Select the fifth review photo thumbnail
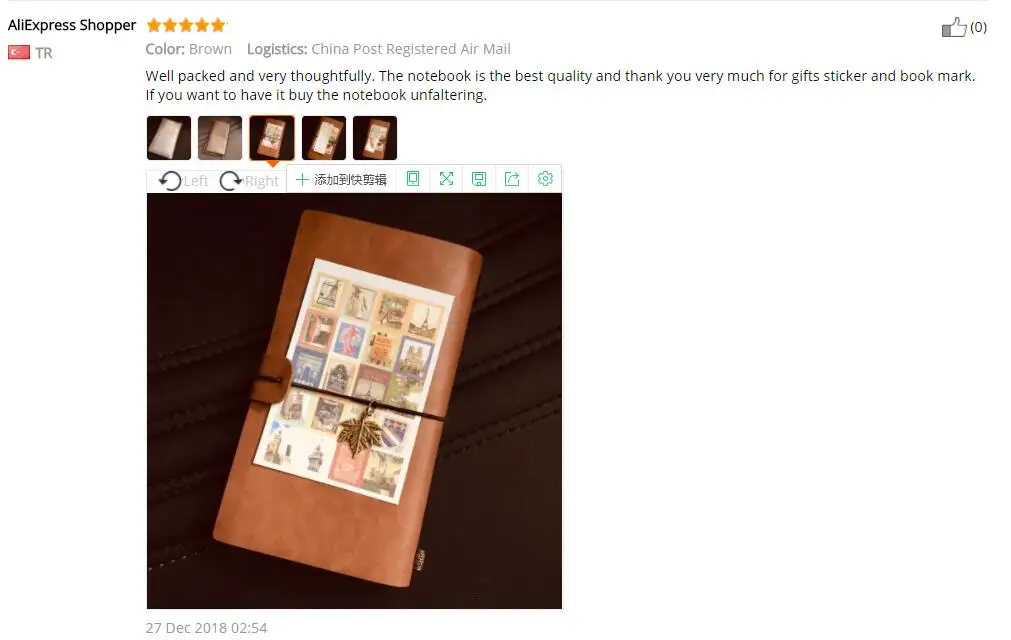Screen dimensions: 1011x640 (375, 138)
